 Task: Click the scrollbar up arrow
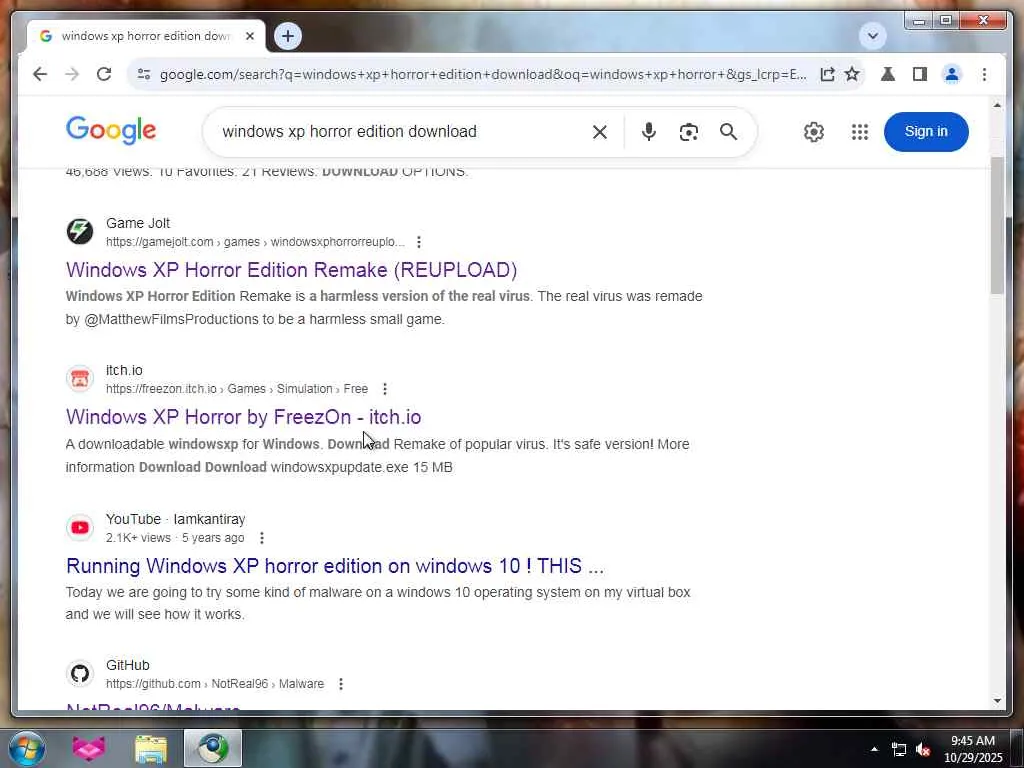click(x=997, y=105)
